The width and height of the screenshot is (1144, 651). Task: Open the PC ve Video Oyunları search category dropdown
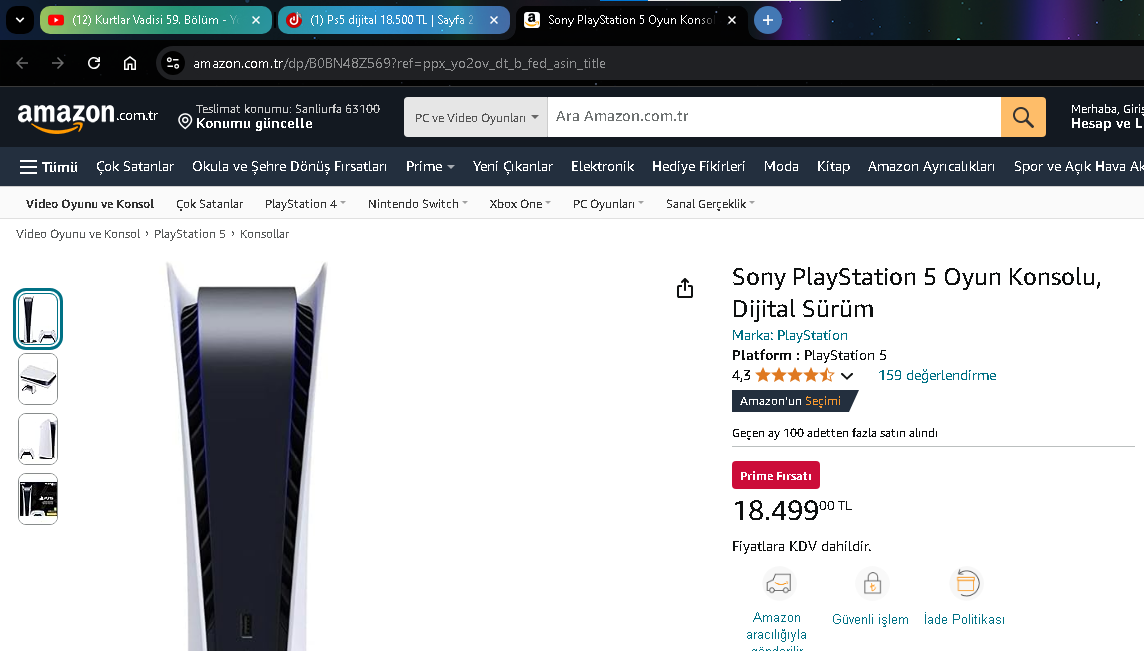[x=476, y=117]
